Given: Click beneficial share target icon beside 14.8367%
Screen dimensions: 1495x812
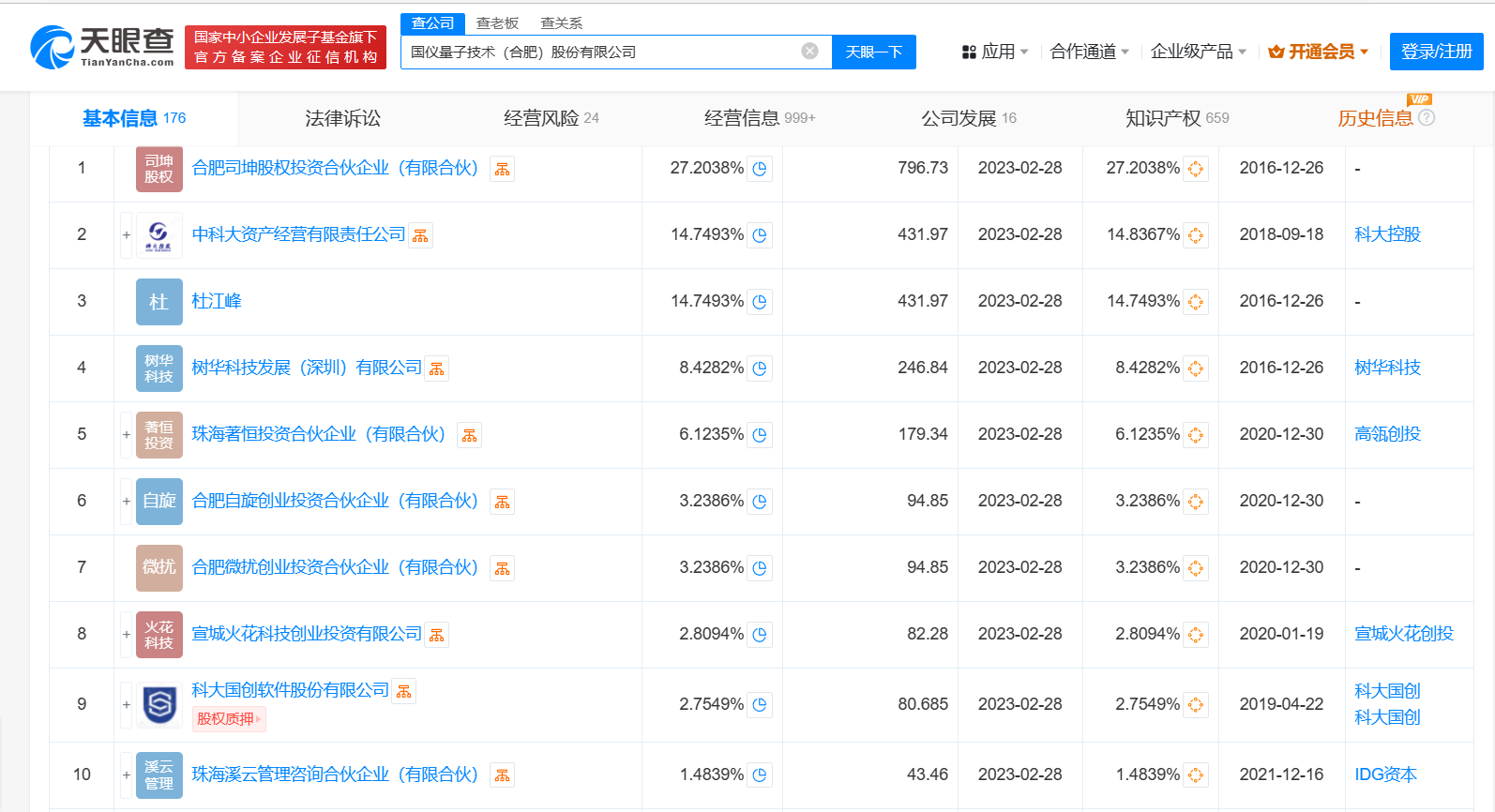Looking at the screenshot, I should coord(1196,235).
